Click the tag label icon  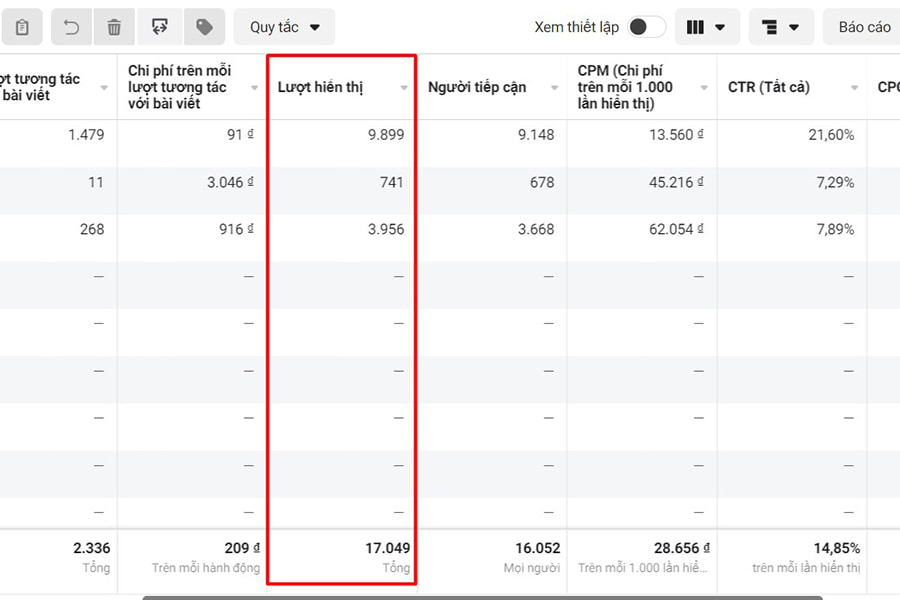tap(204, 27)
